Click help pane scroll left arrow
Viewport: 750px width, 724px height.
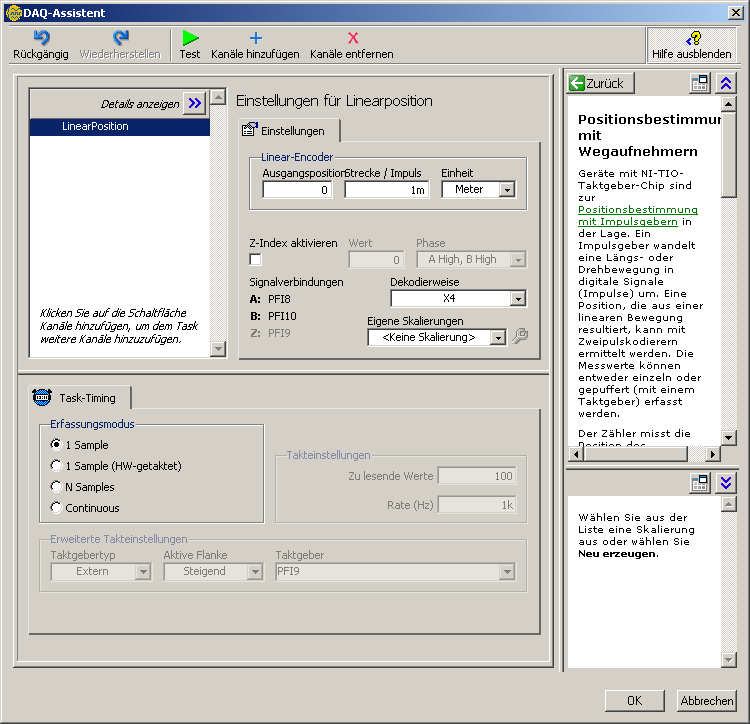(576, 453)
